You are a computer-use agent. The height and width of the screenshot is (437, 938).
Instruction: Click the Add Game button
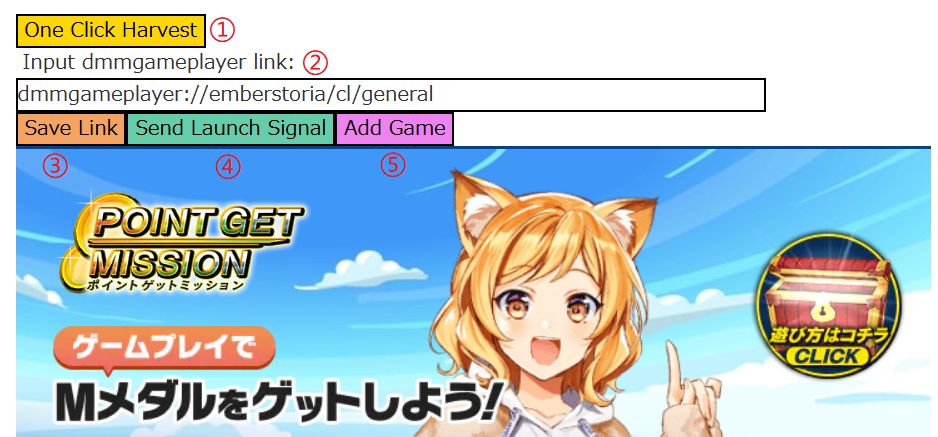[395, 128]
